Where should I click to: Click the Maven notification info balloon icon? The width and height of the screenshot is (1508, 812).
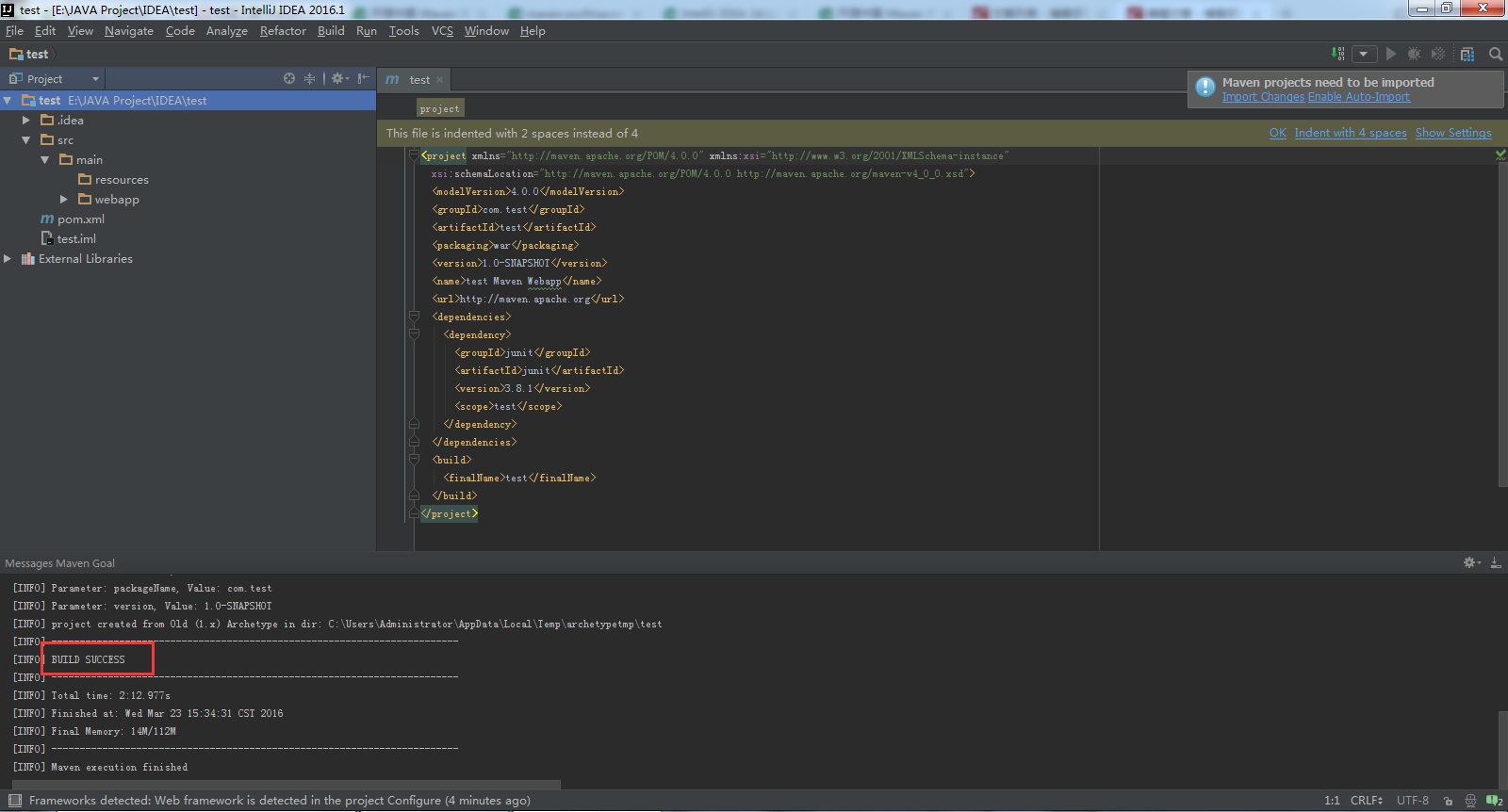(x=1205, y=87)
